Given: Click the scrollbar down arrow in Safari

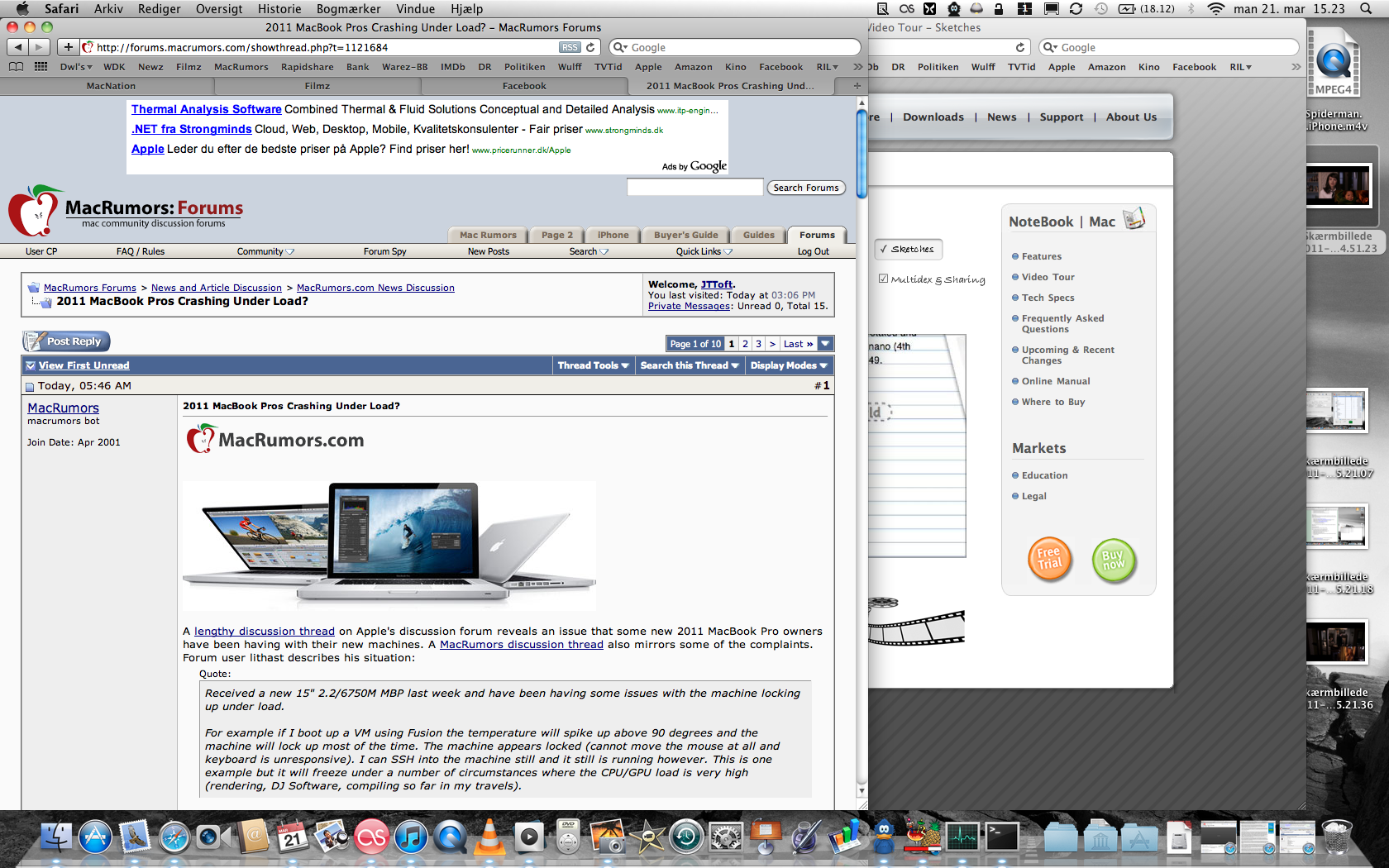Looking at the screenshot, I should tap(862, 791).
